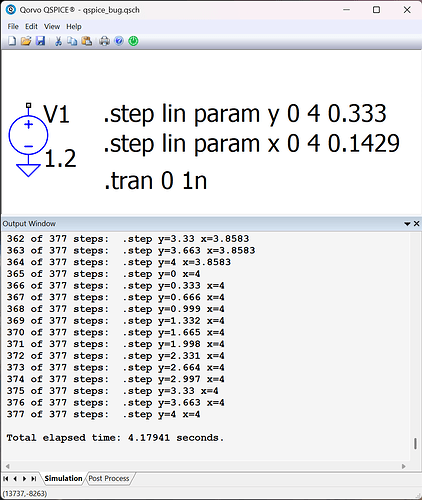Image resolution: width=422 pixels, height=500 pixels.
Task: Print the schematic with the printer icon
Action: pos(105,41)
